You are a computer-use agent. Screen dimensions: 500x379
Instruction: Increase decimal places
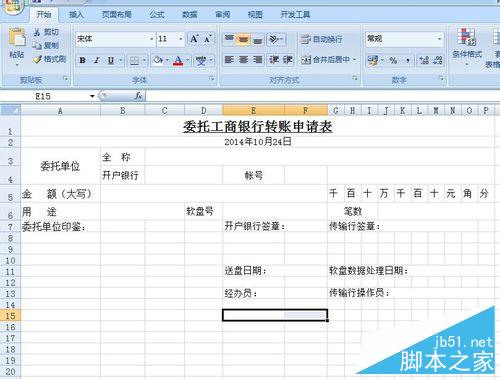click(x=424, y=60)
